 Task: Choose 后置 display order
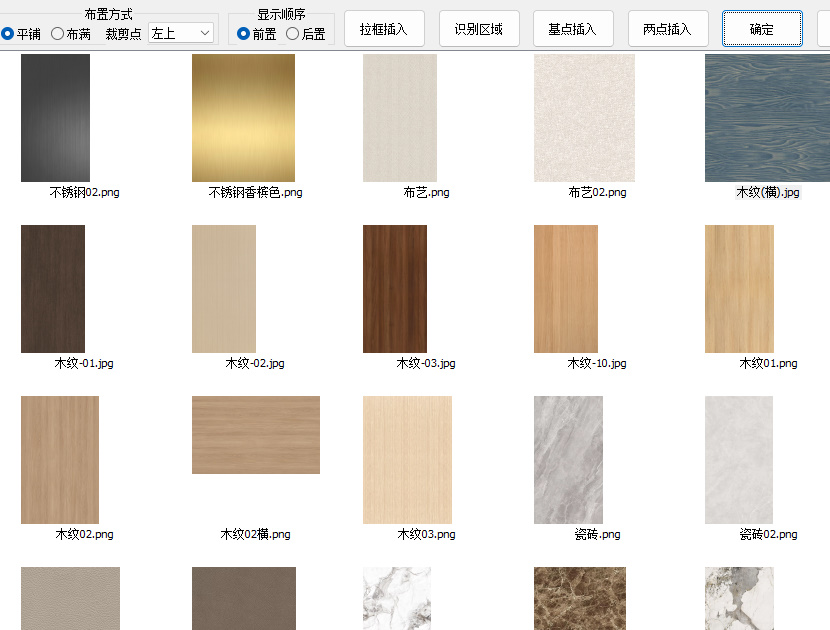coord(293,34)
